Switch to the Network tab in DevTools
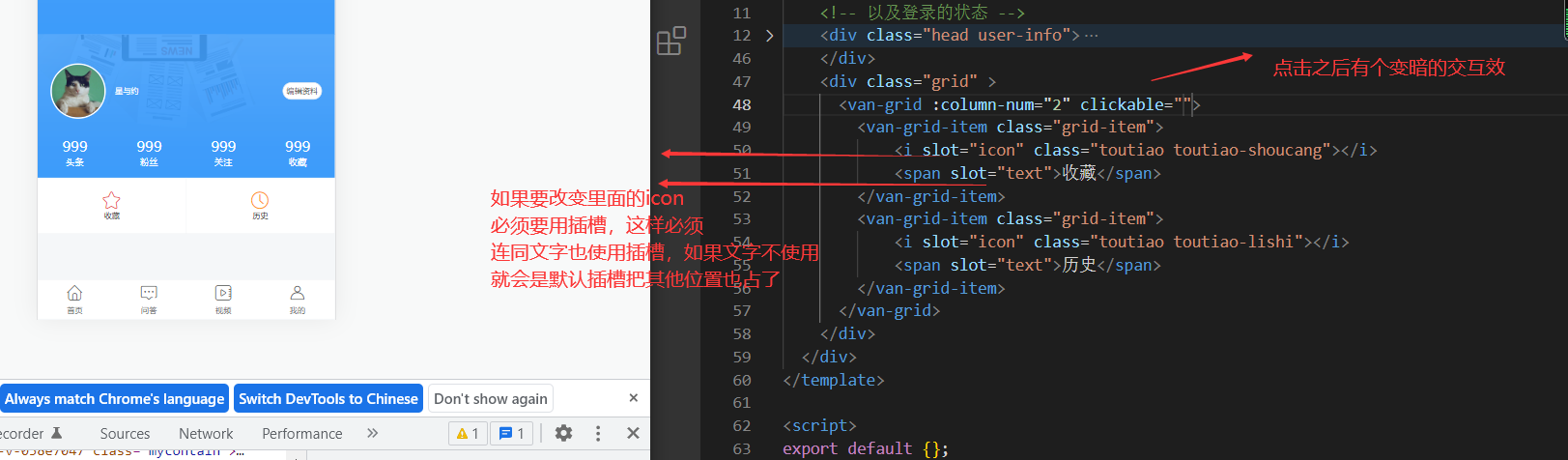1568x460 pixels. [x=206, y=434]
